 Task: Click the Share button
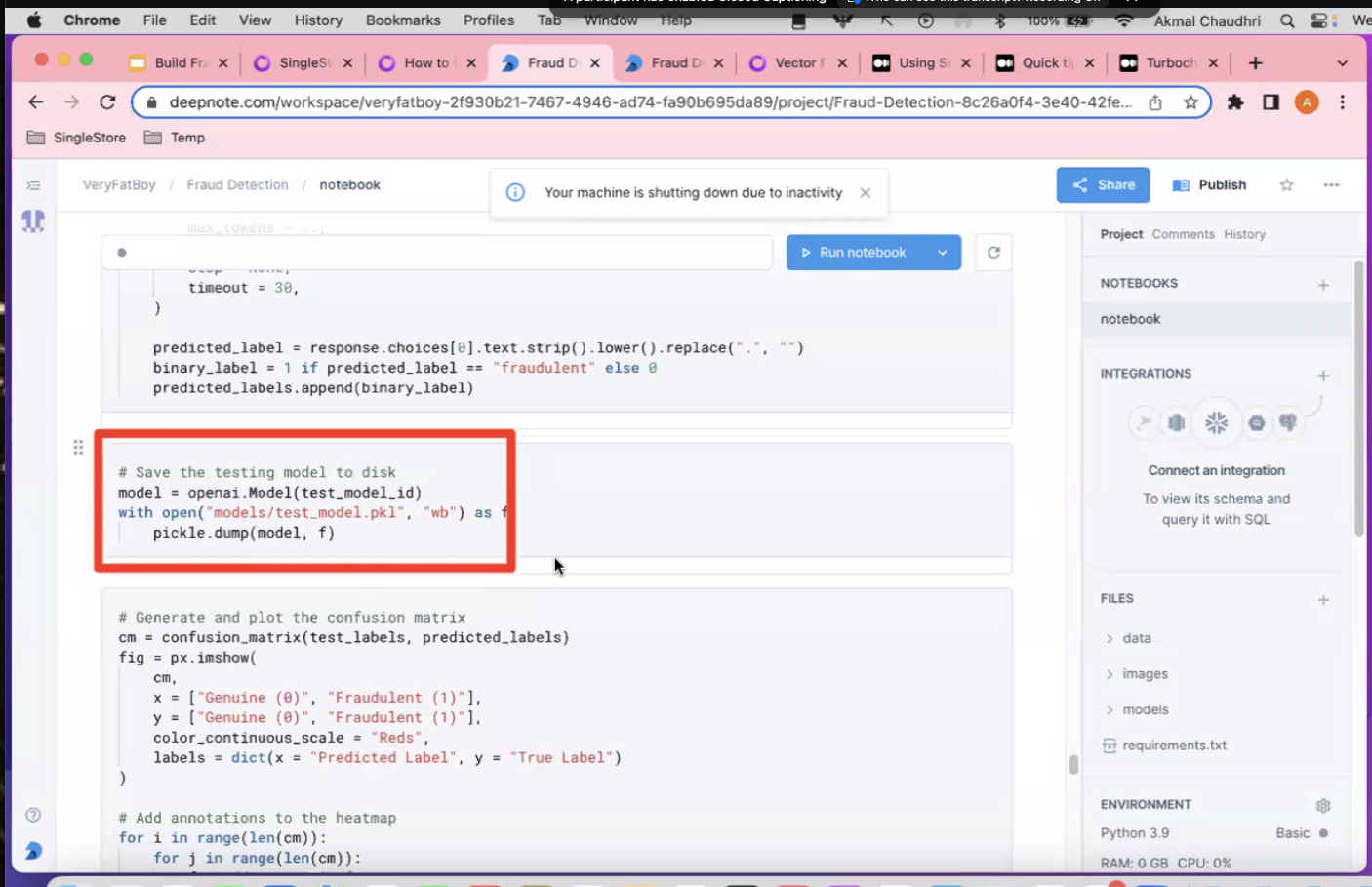click(x=1103, y=185)
